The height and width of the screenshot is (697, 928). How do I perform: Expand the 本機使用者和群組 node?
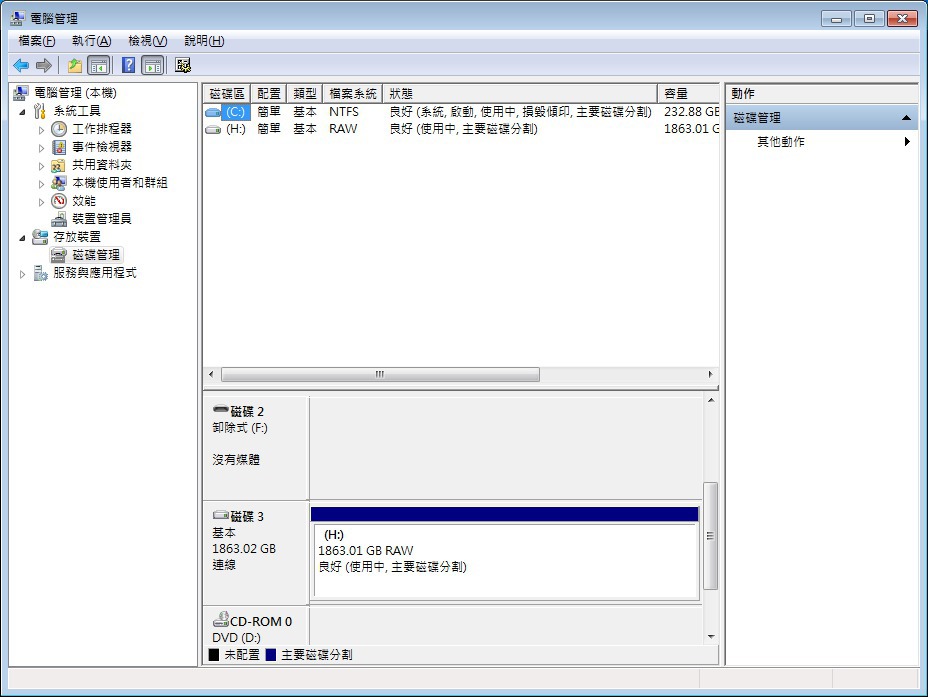(41, 184)
